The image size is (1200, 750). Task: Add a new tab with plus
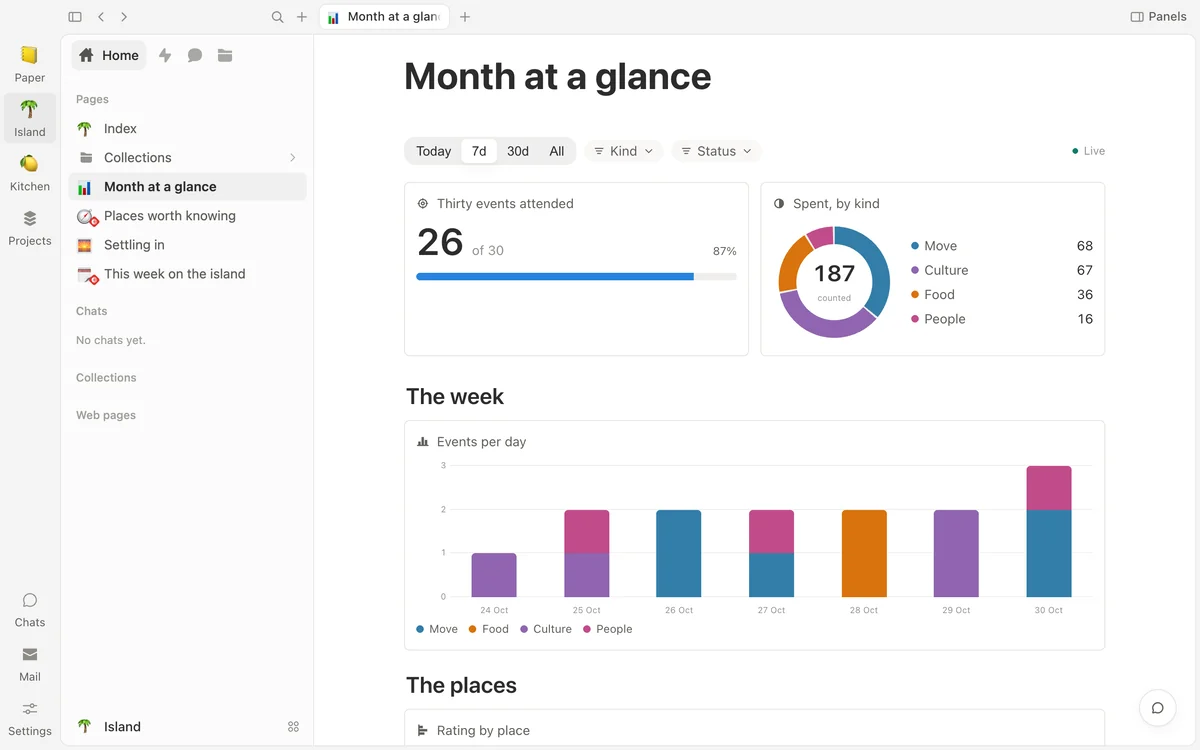point(465,17)
